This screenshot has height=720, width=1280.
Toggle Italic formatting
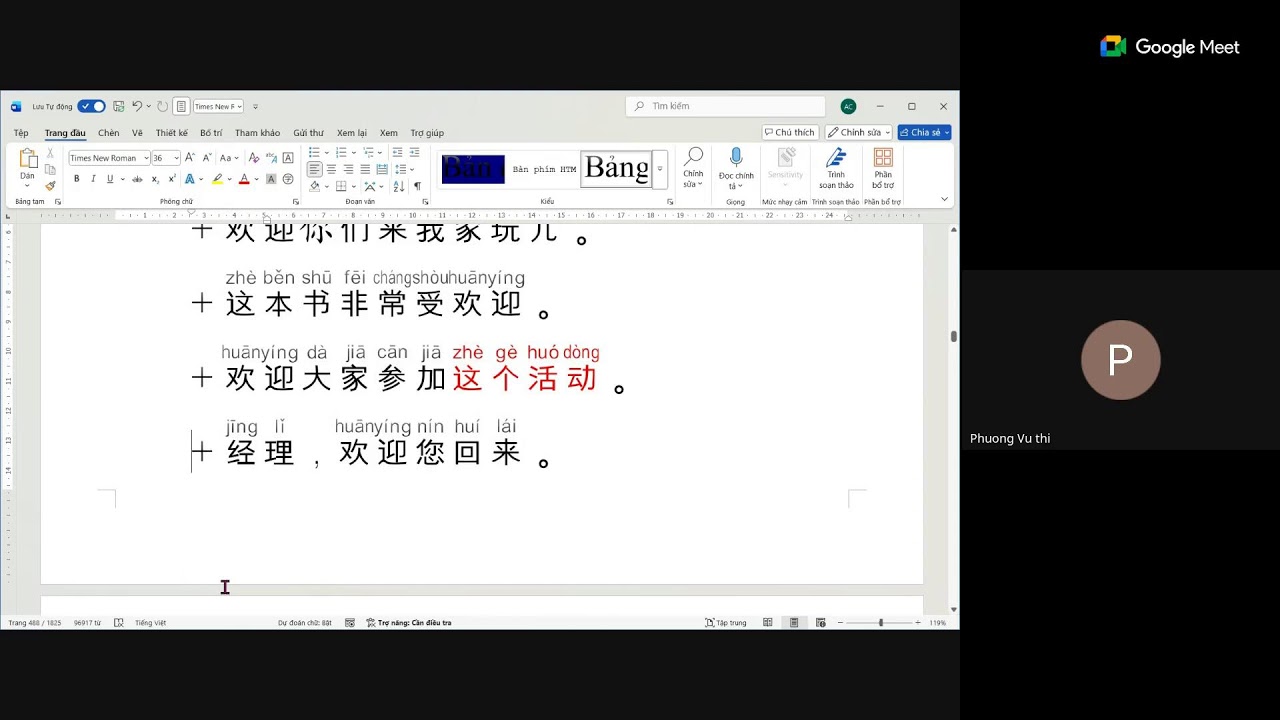click(x=93, y=179)
